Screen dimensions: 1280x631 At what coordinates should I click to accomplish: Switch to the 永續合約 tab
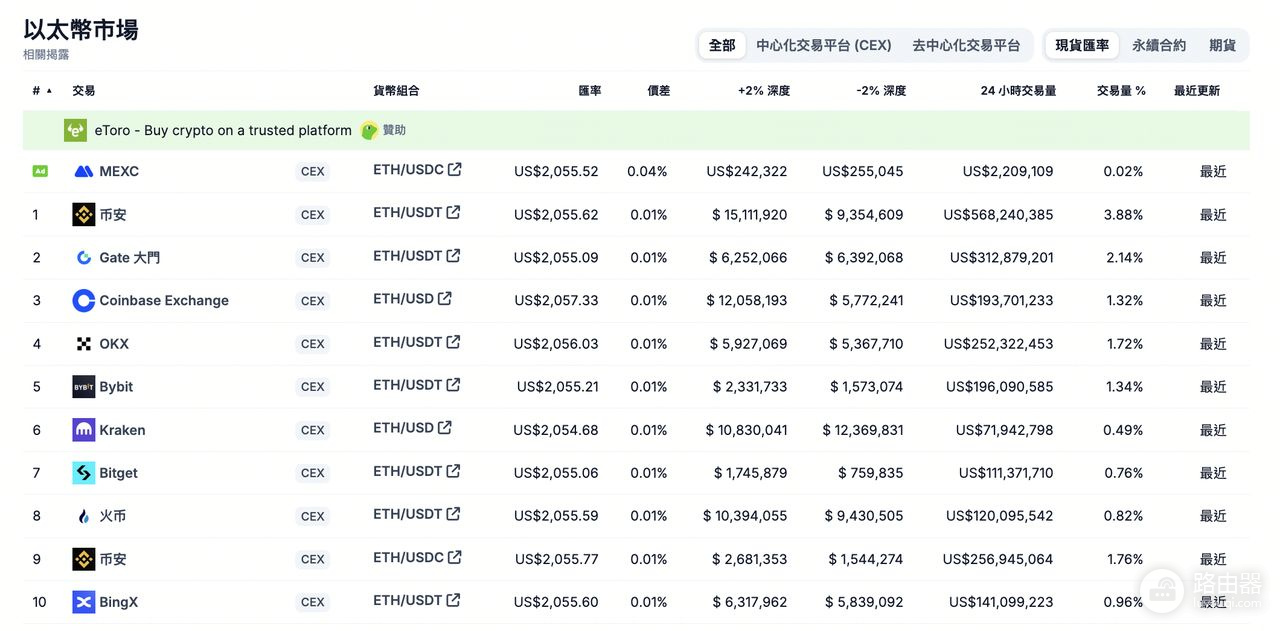click(x=1159, y=45)
